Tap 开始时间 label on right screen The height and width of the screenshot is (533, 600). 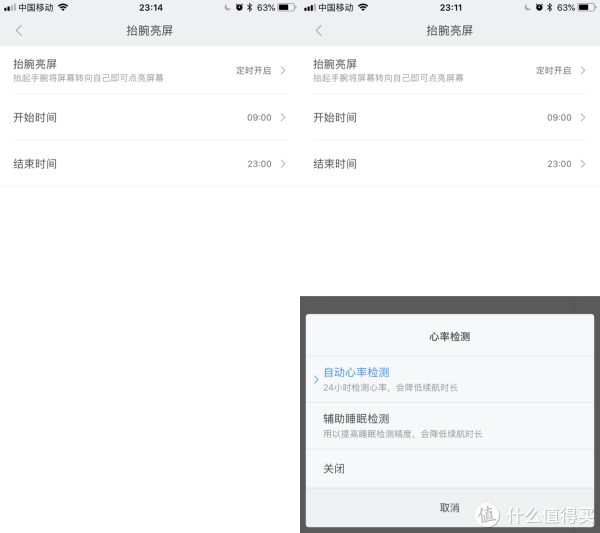(x=335, y=117)
